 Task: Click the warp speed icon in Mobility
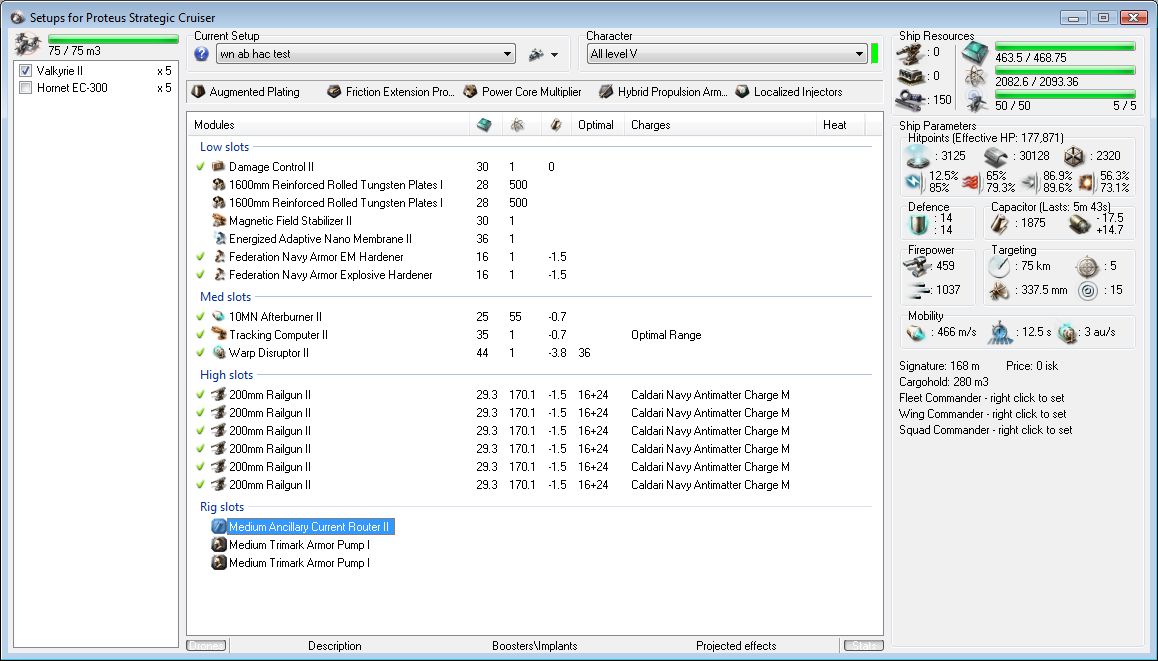tap(1067, 333)
